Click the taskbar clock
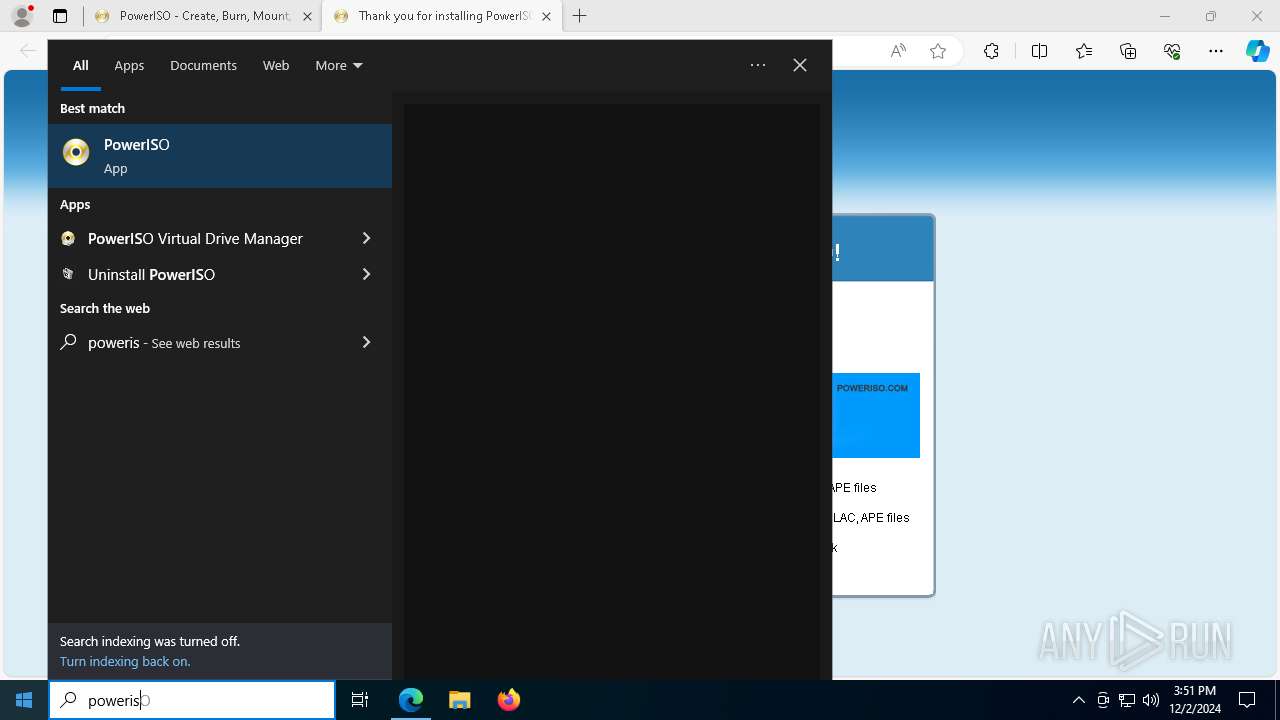The width and height of the screenshot is (1280, 720). pos(1194,700)
